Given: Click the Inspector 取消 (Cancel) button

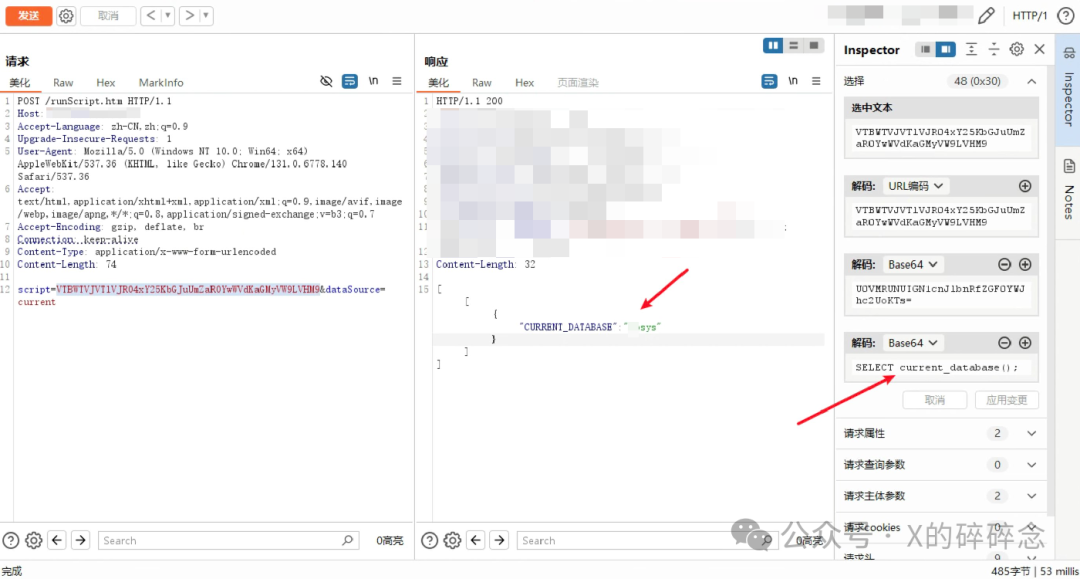Looking at the screenshot, I should point(935,400).
